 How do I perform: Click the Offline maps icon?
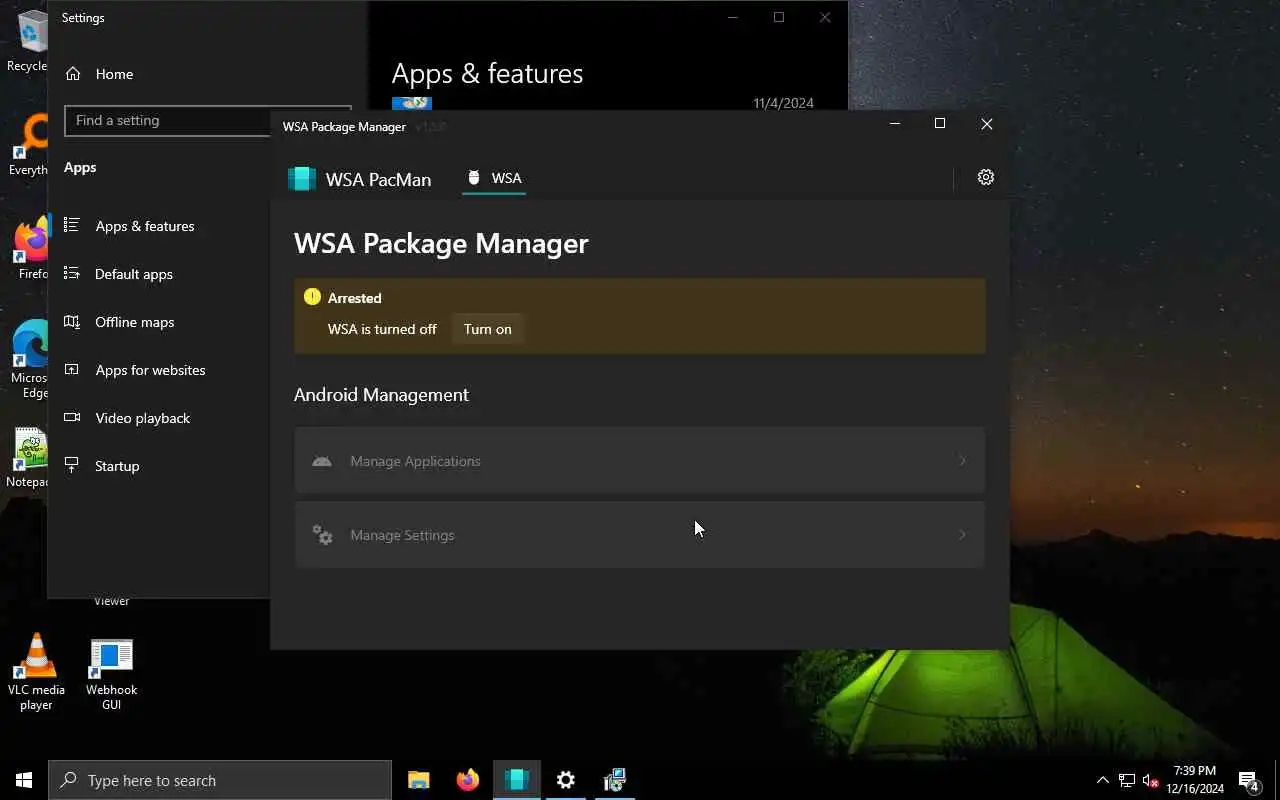point(72,321)
